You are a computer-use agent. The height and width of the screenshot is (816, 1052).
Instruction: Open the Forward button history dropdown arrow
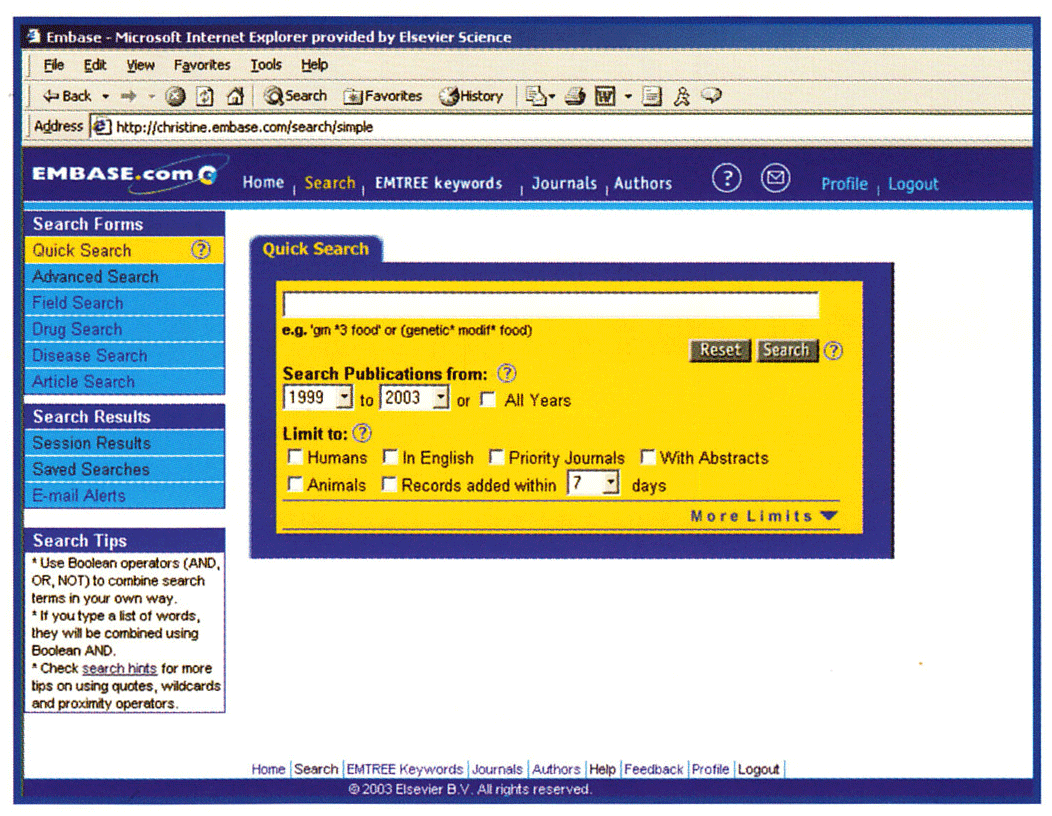pos(151,97)
